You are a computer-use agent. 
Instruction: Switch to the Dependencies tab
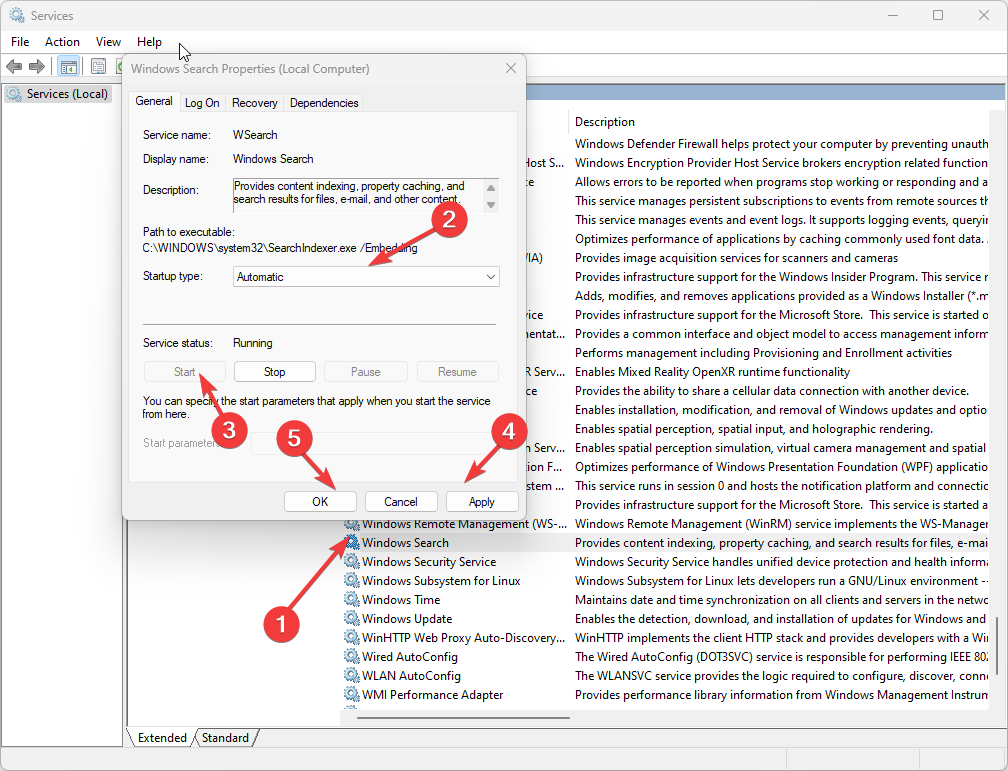(x=324, y=103)
